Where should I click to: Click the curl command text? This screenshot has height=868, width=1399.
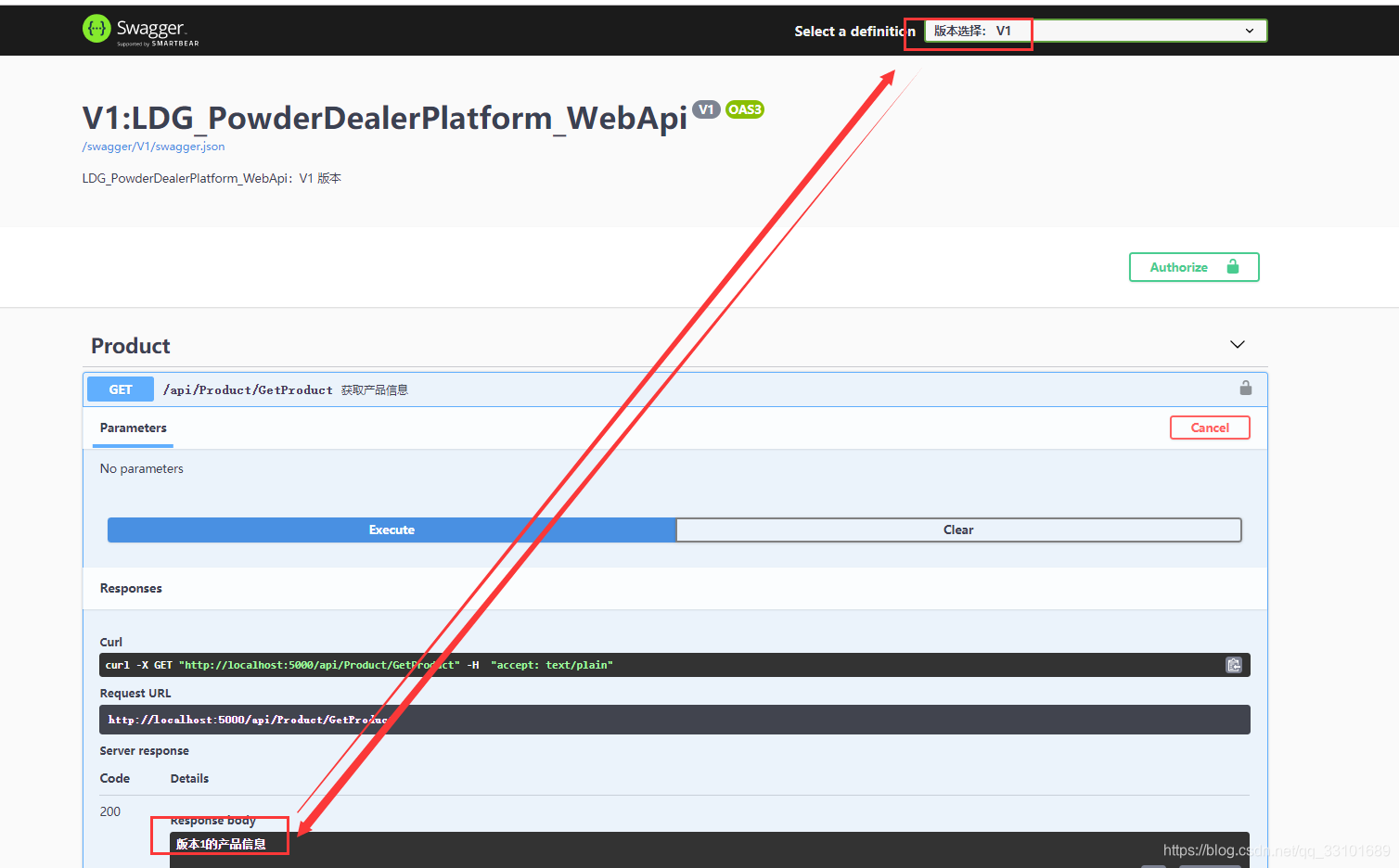(359, 665)
